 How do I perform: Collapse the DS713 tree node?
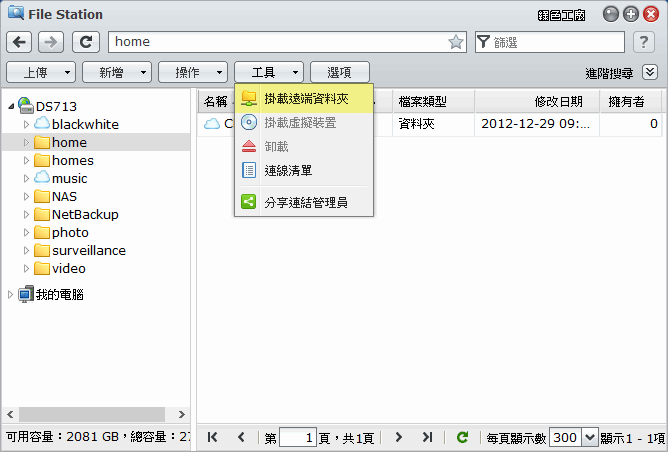pyautogui.click(x=11, y=106)
